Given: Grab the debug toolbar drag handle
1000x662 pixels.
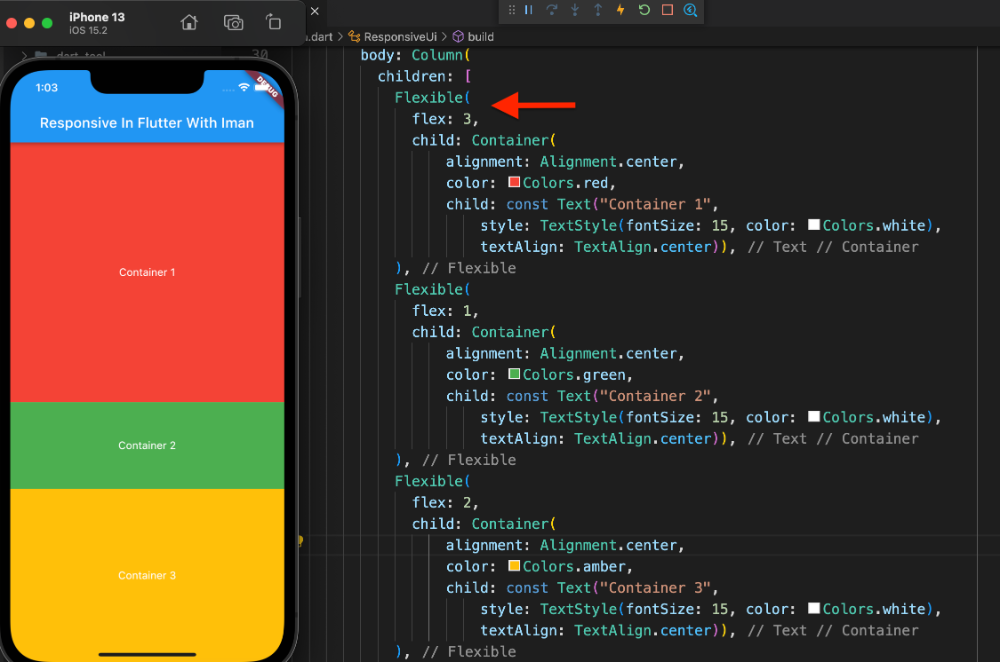Looking at the screenshot, I should click(x=511, y=10).
